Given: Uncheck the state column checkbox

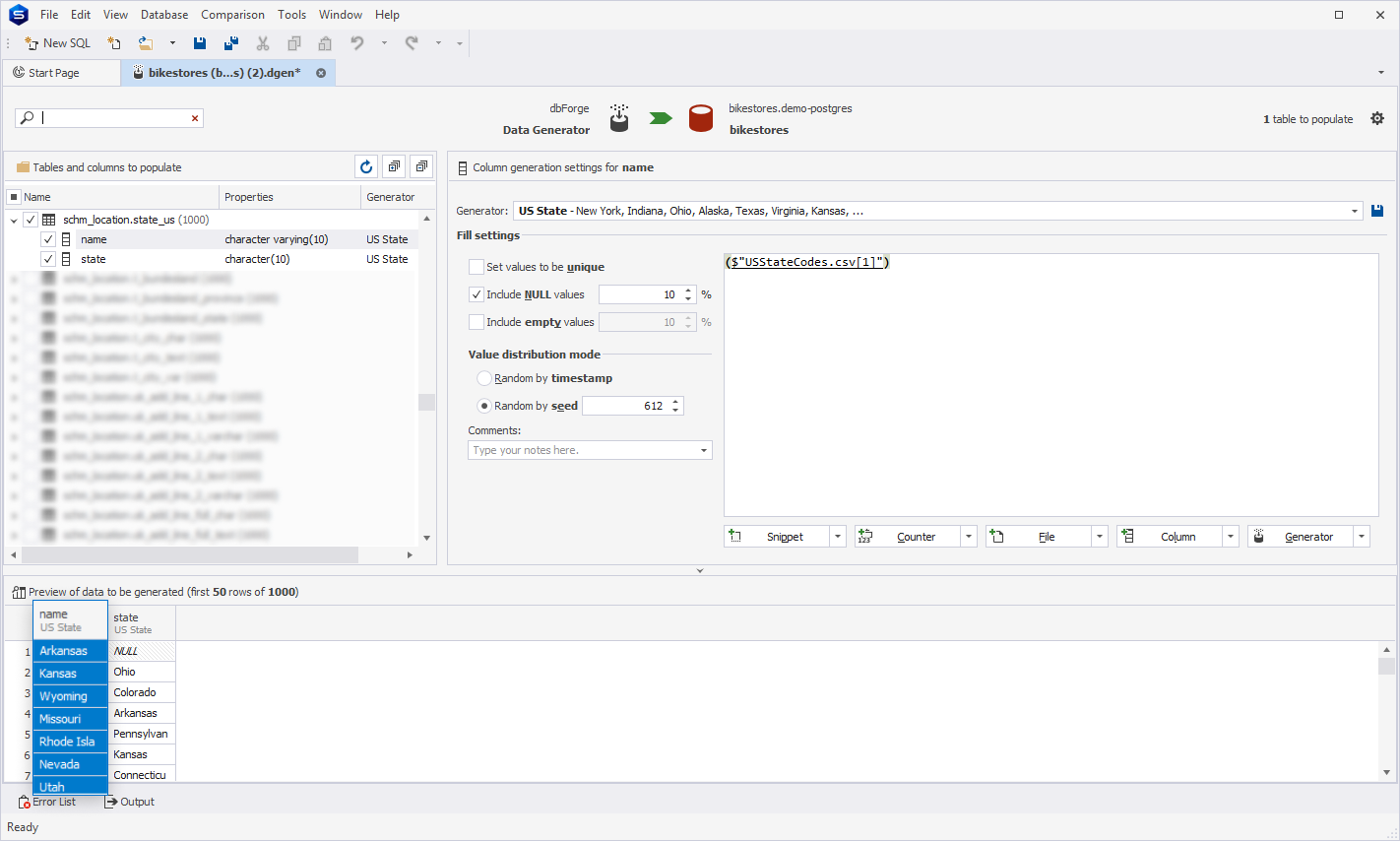Looking at the screenshot, I should 48,259.
